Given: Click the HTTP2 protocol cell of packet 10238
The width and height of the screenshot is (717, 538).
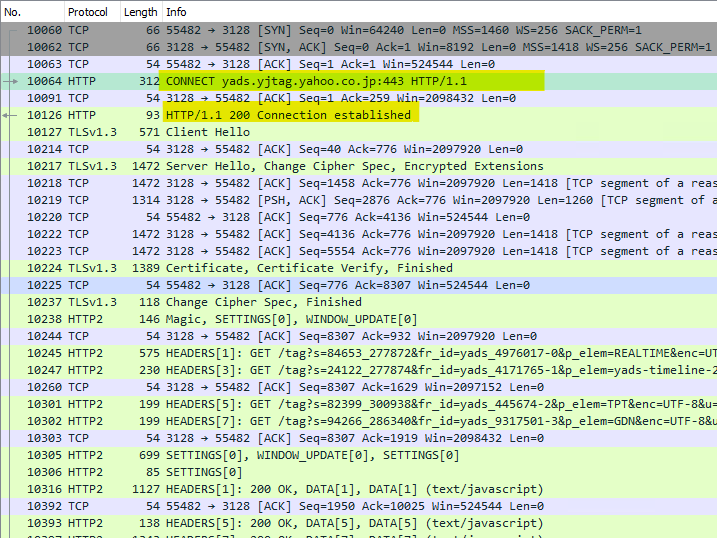Looking at the screenshot, I should (86, 319).
